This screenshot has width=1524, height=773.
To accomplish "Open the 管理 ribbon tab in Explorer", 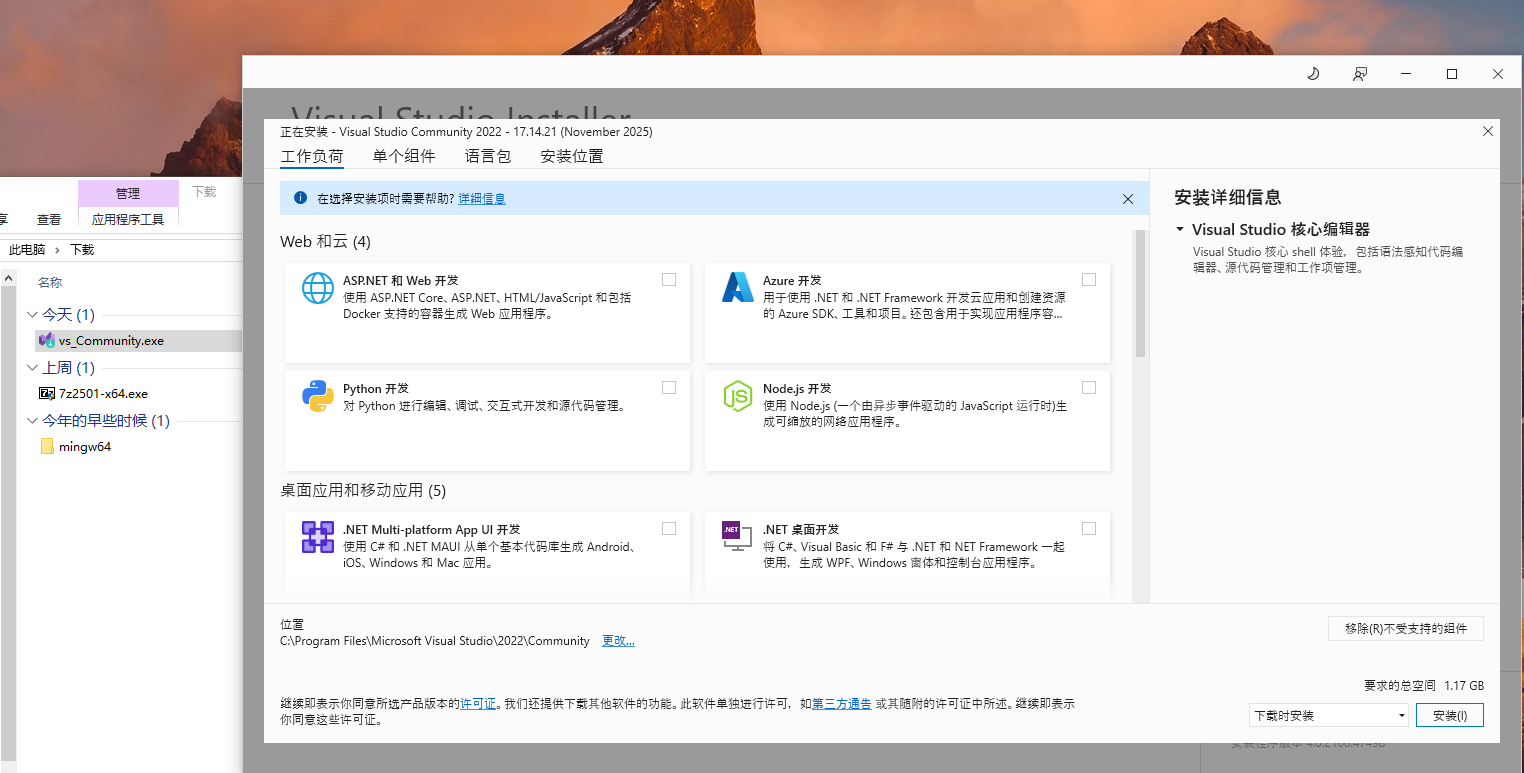I will coord(128,193).
